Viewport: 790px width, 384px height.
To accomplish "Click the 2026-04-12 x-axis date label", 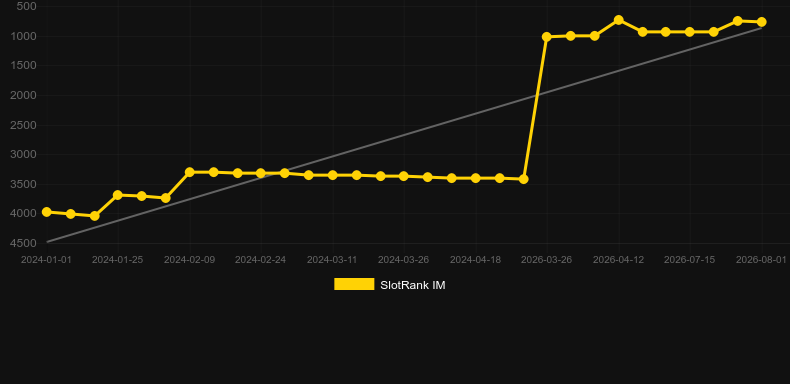I will point(618,260).
